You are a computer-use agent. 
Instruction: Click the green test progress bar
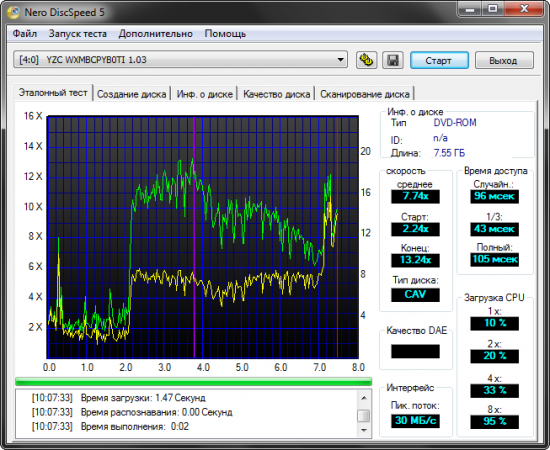(193, 382)
